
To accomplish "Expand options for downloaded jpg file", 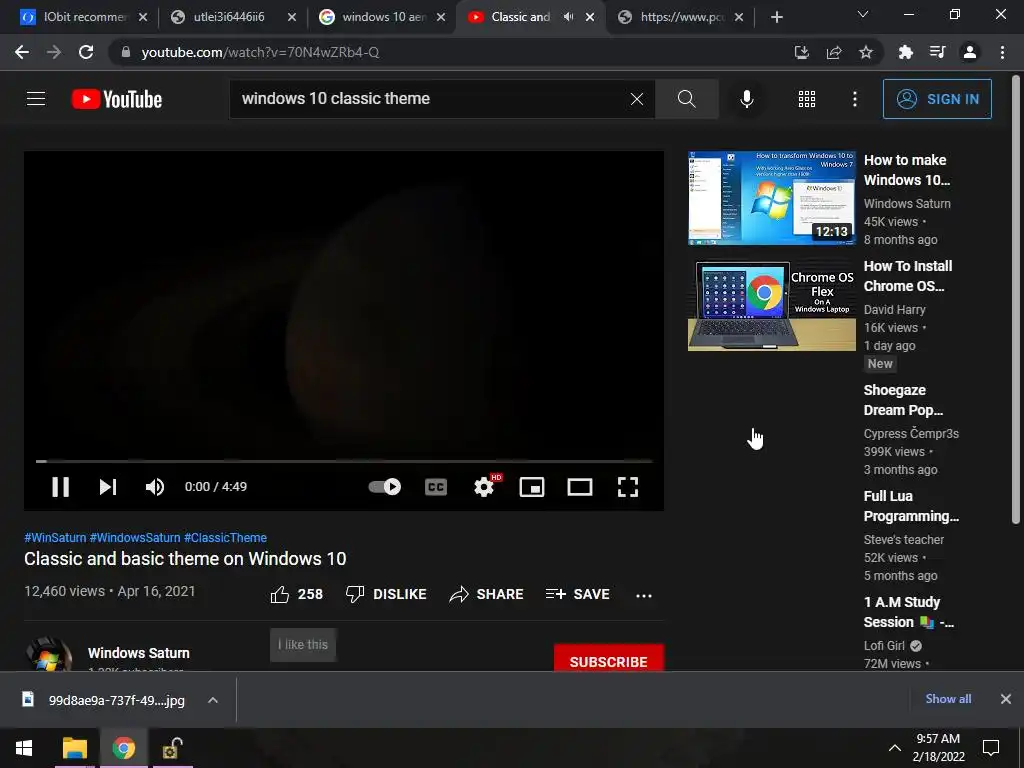I will coord(213,700).
